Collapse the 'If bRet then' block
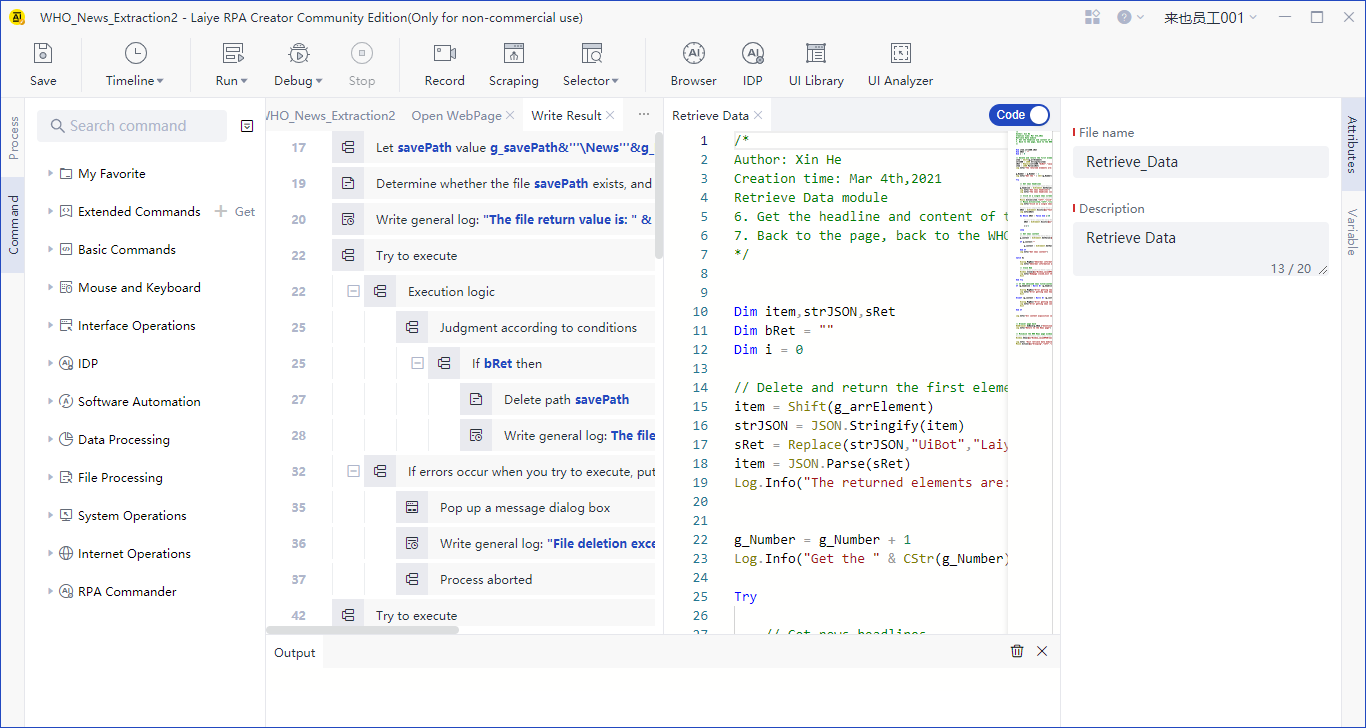This screenshot has height=728, width=1366. tap(417, 363)
